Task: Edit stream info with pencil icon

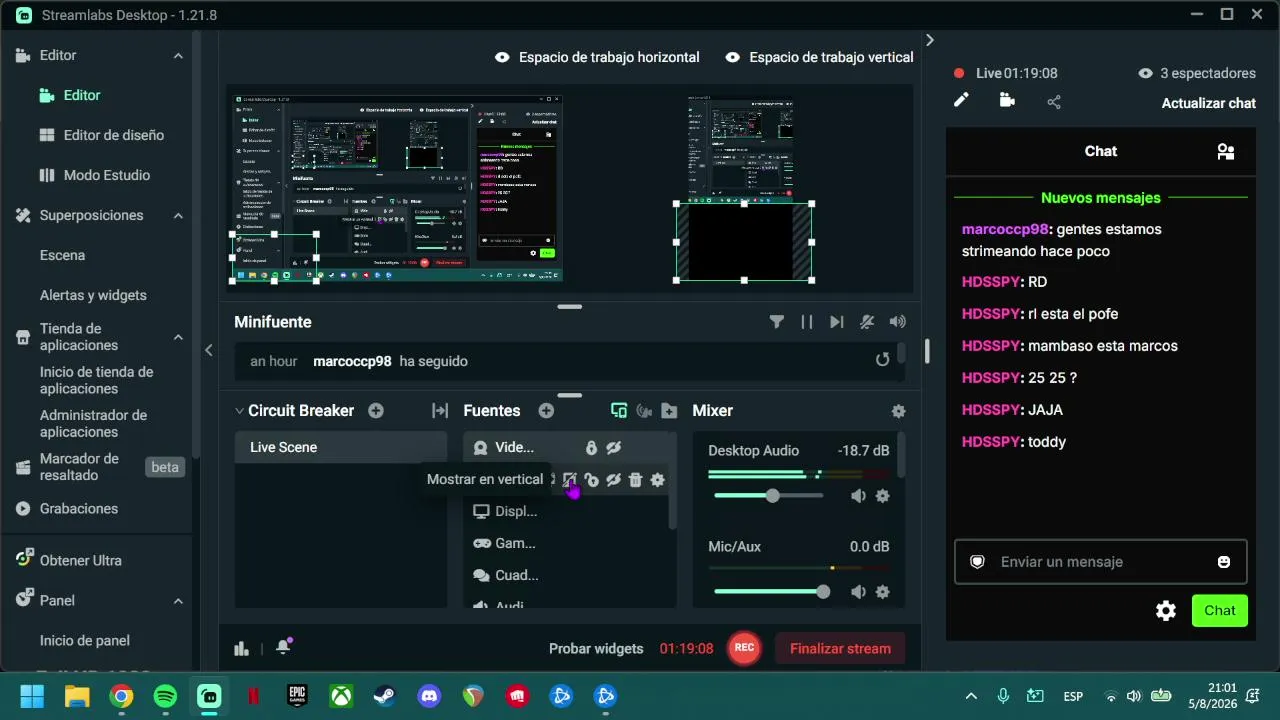Action: tap(961, 100)
